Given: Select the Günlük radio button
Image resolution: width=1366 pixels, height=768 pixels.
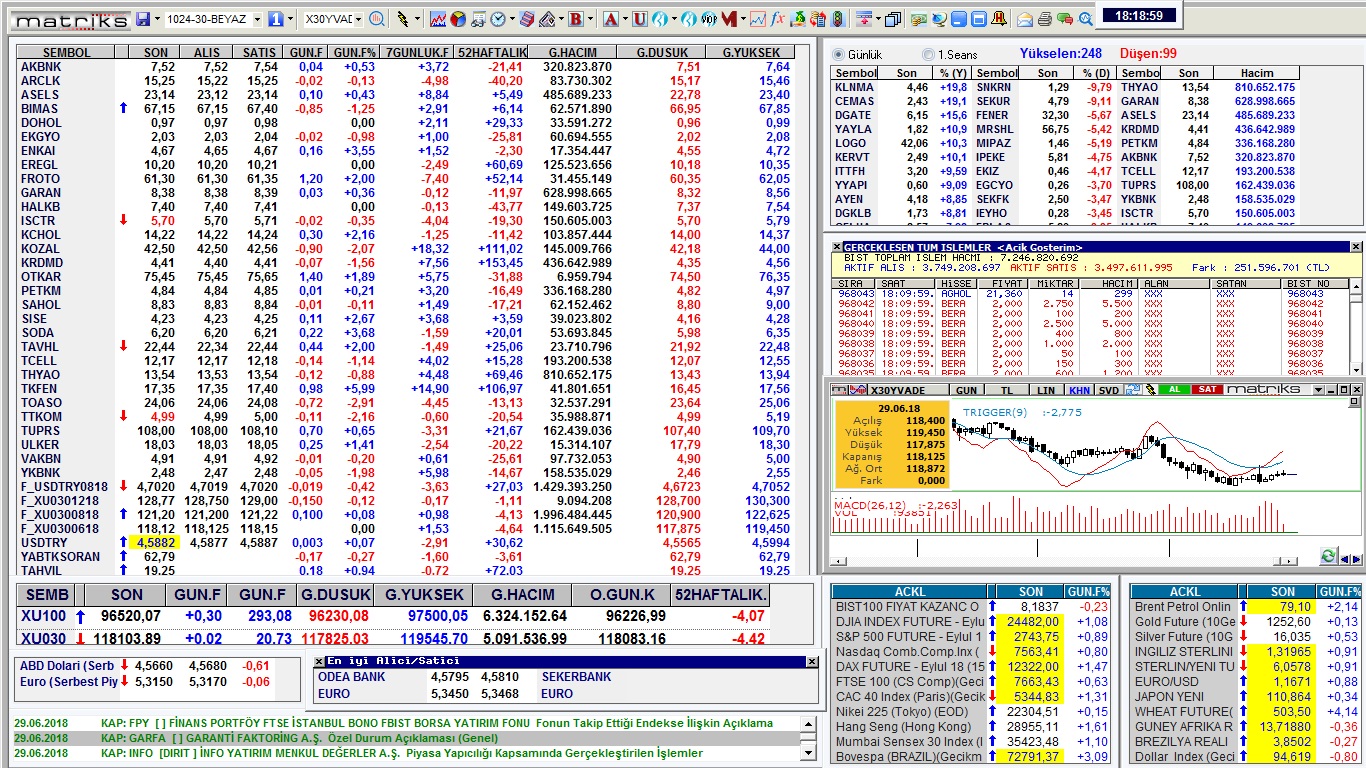Looking at the screenshot, I should 839,54.
